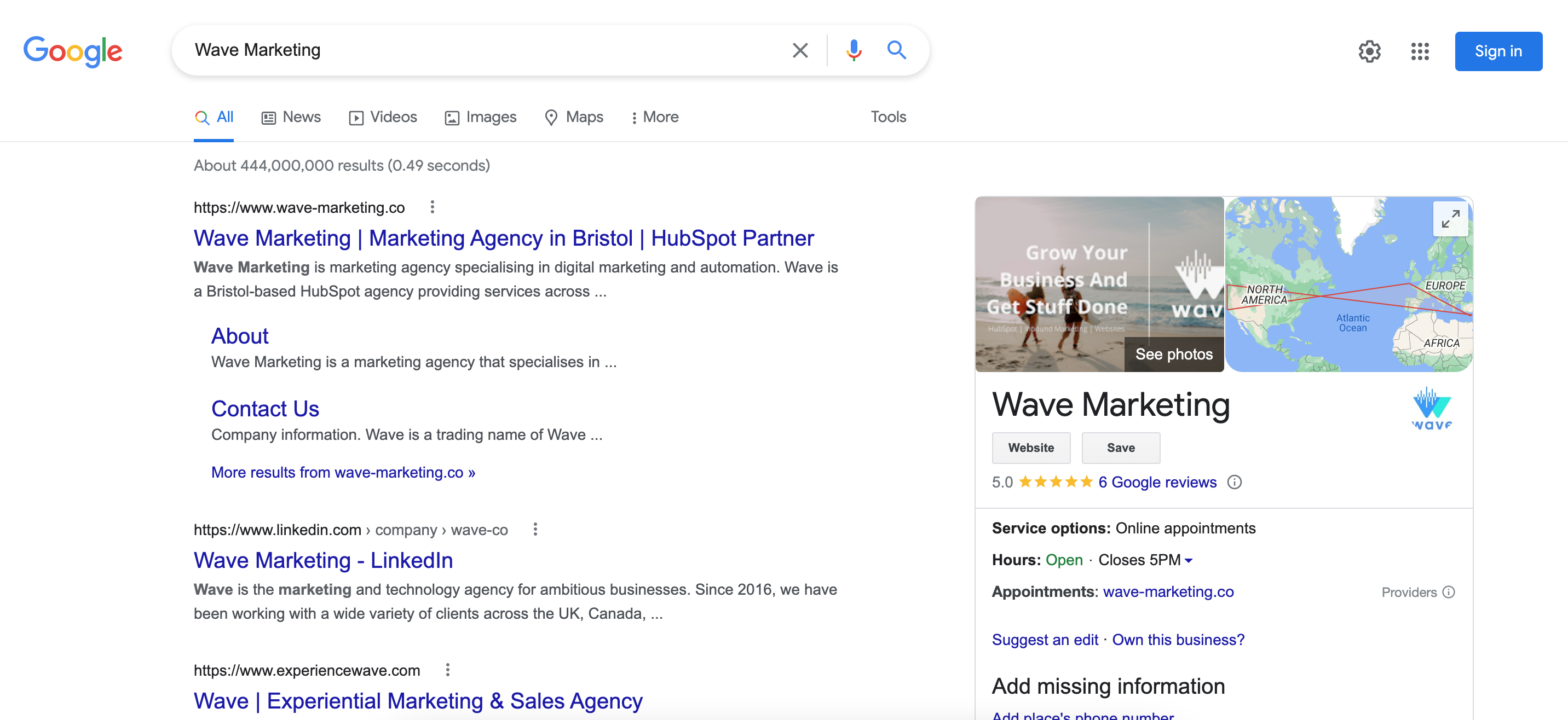Click the Google logo

click(72, 51)
